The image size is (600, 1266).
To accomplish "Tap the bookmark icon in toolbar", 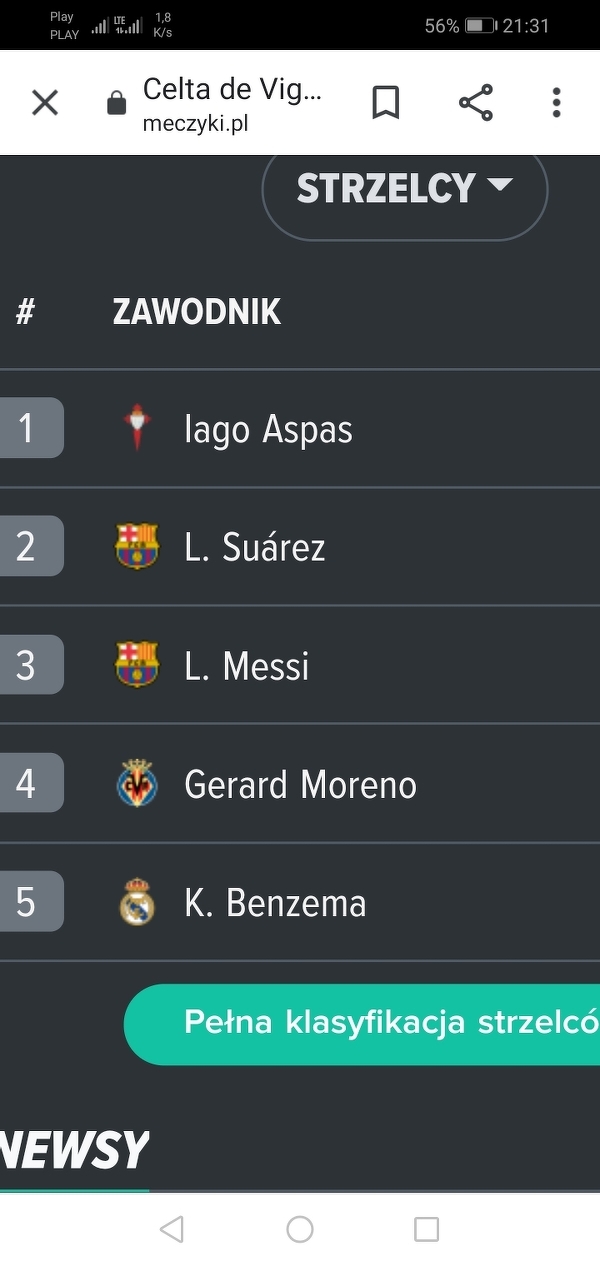I will pyautogui.click(x=386, y=102).
